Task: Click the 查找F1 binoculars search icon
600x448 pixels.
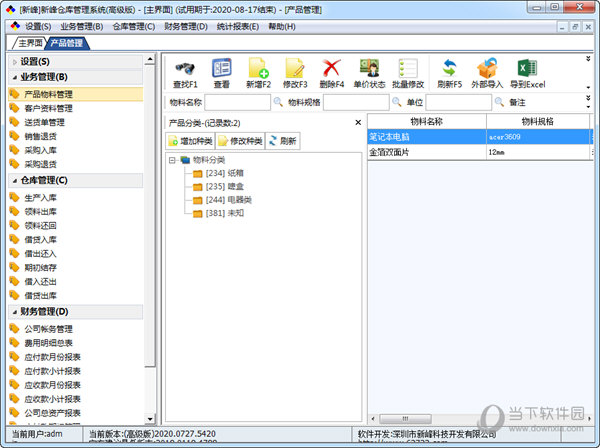Action: 185,69
